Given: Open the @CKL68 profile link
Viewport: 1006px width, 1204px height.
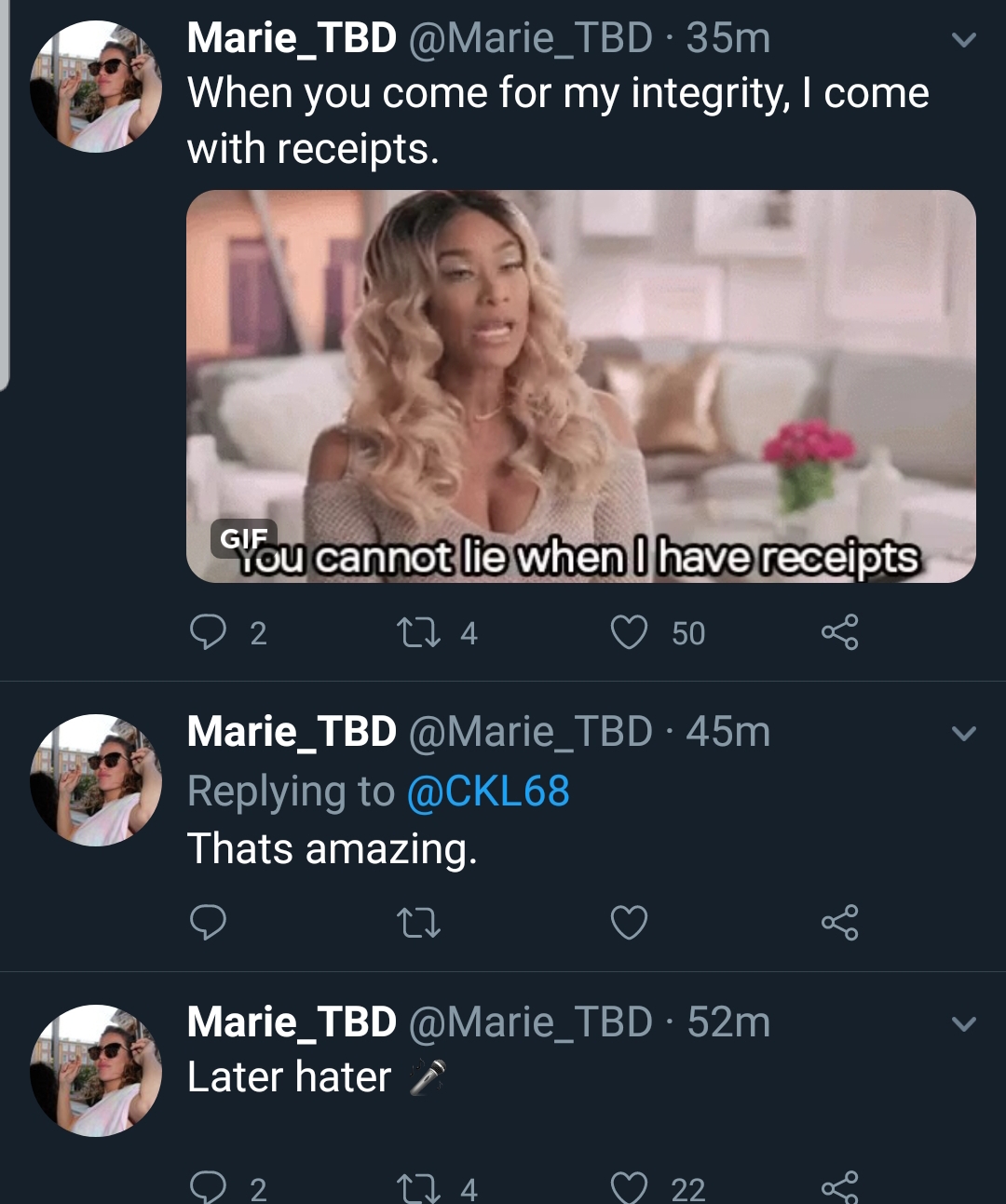Looking at the screenshot, I should point(488,791).
